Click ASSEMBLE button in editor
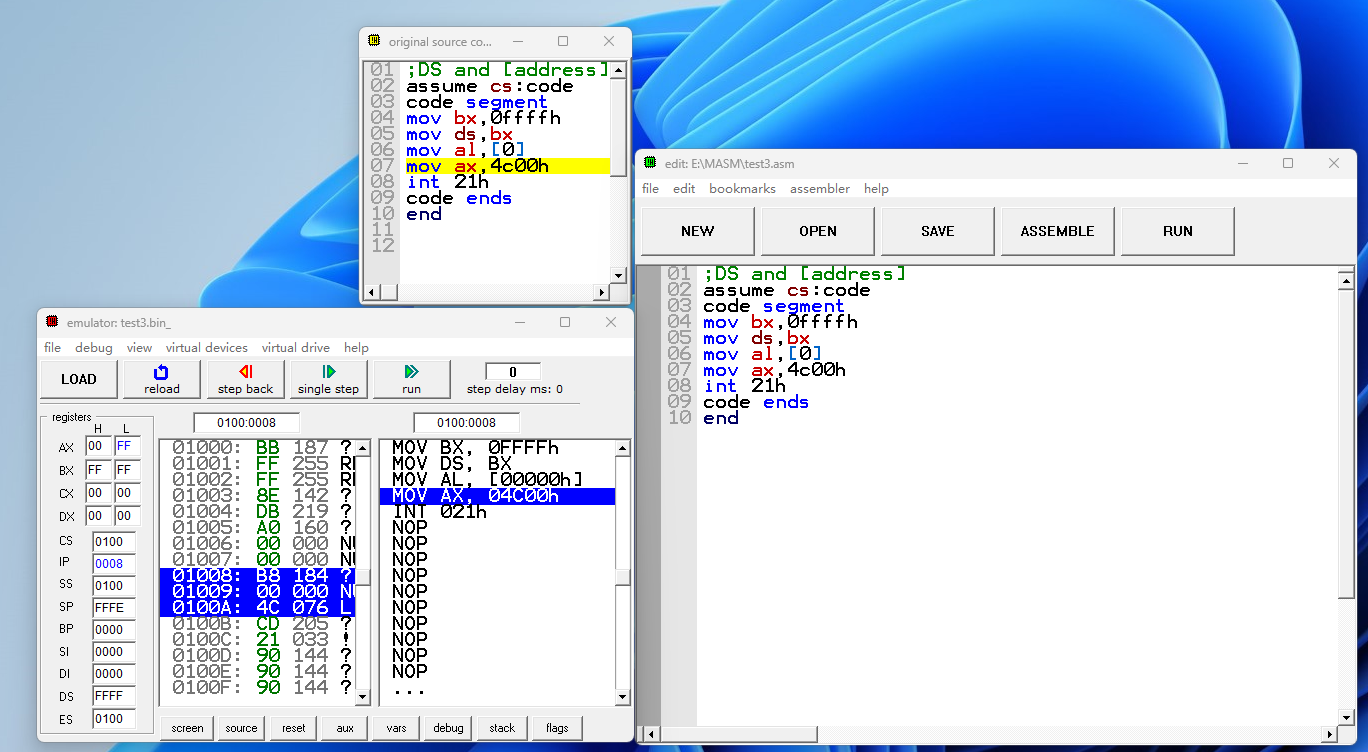 click(x=1057, y=231)
